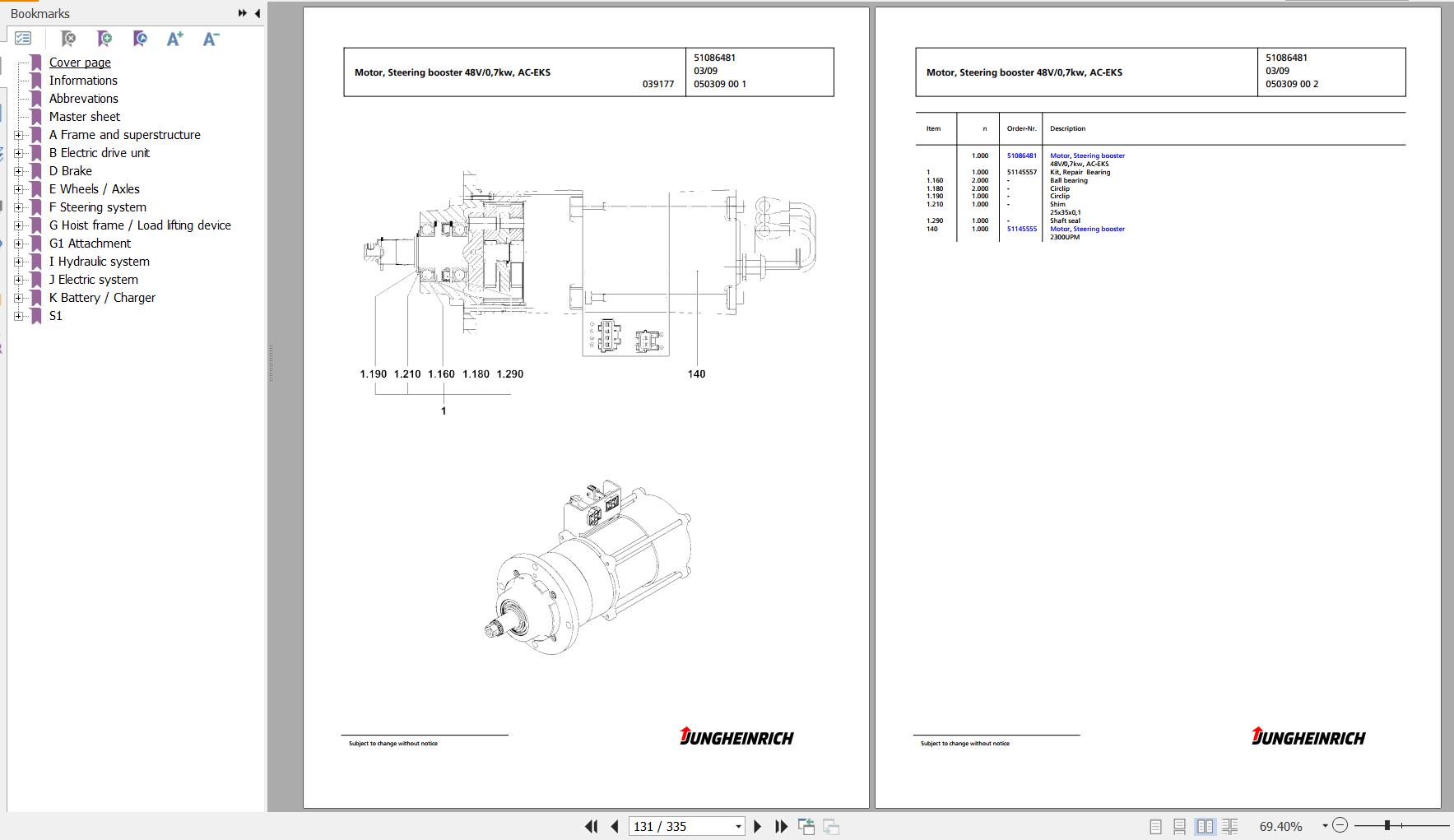Switch to continuous facing view
The image size is (1454, 840).
[x=1230, y=826]
